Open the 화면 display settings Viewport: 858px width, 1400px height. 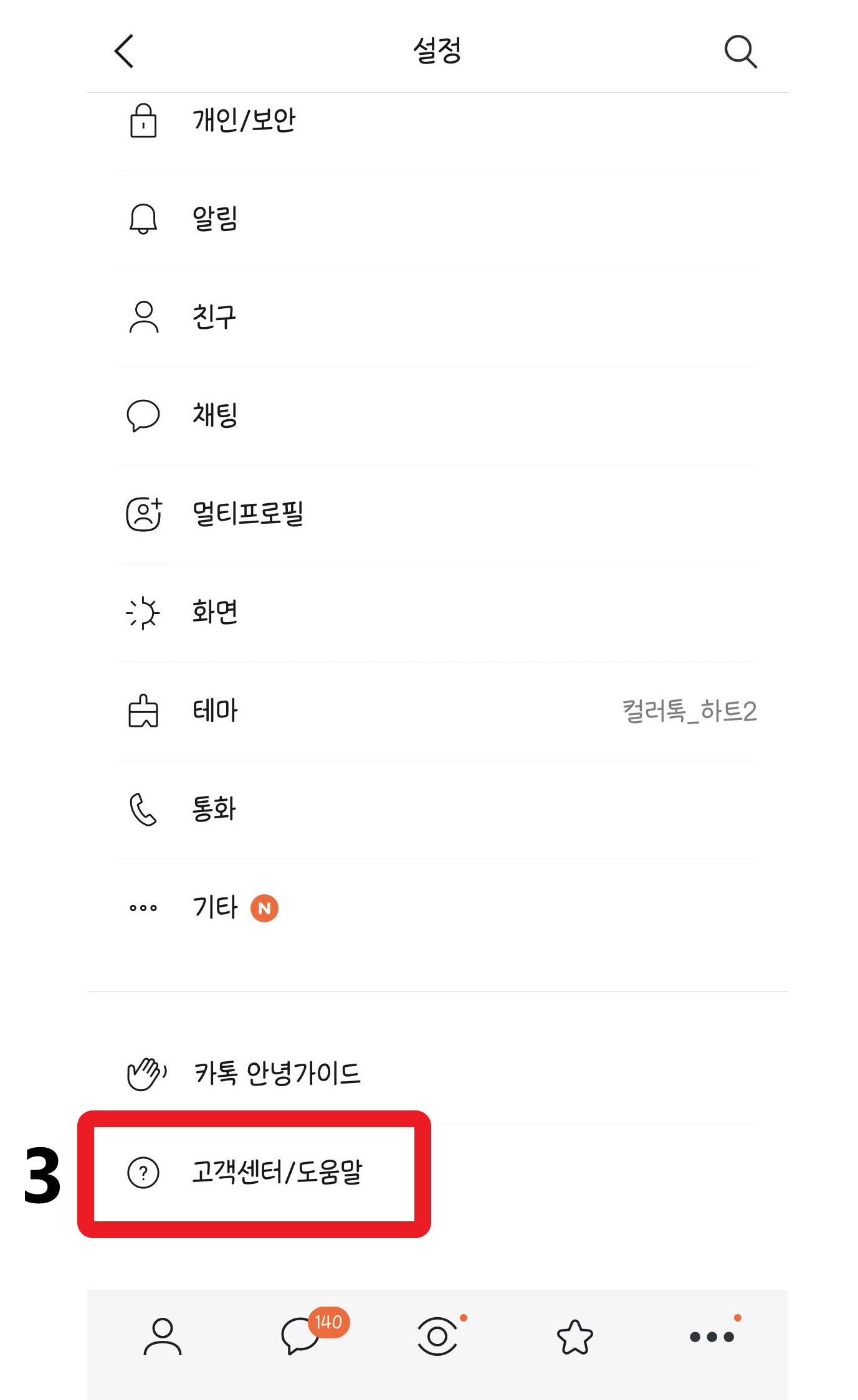coord(215,612)
